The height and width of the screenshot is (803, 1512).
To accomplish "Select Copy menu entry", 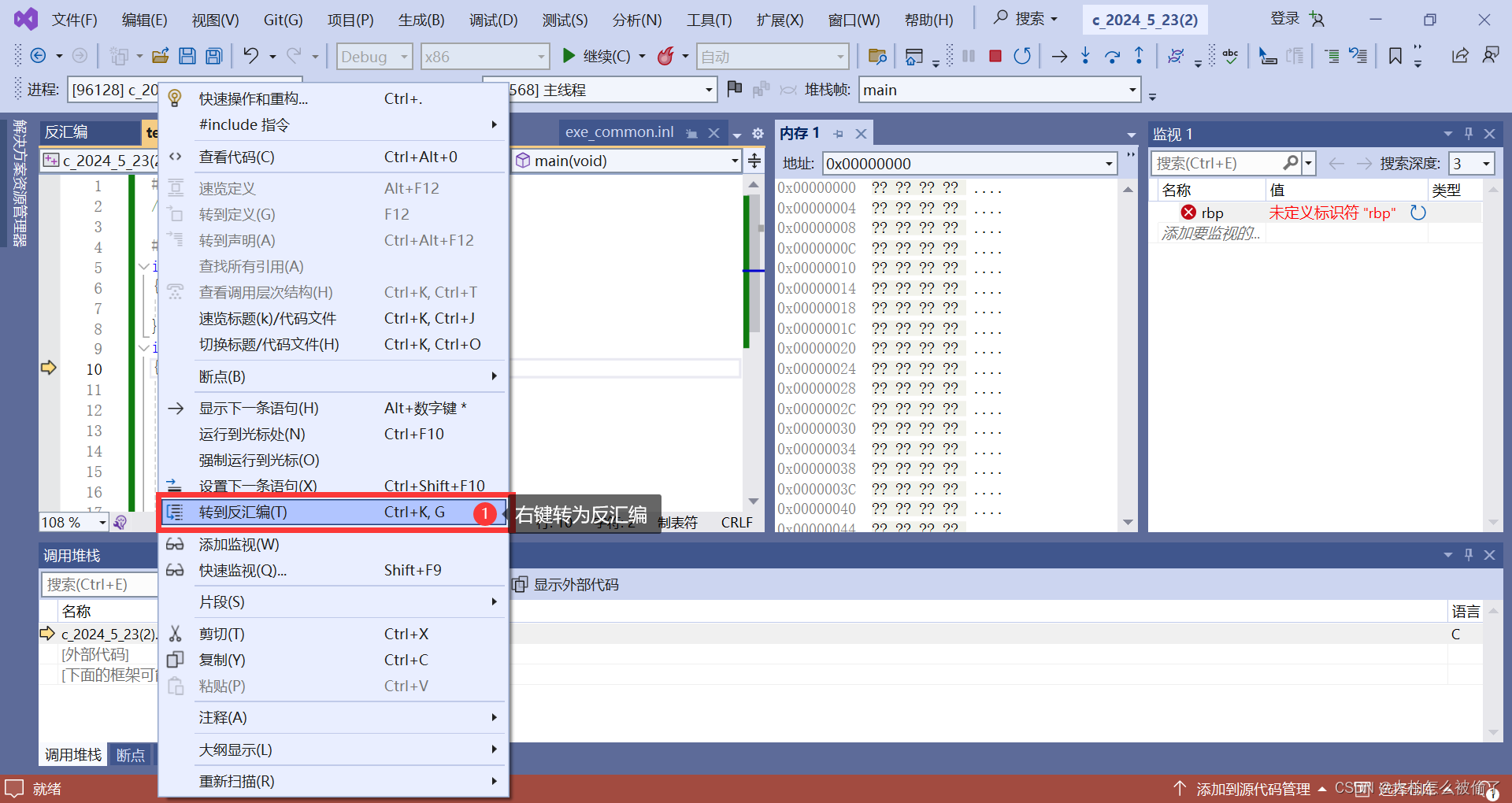I will (332, 660).
